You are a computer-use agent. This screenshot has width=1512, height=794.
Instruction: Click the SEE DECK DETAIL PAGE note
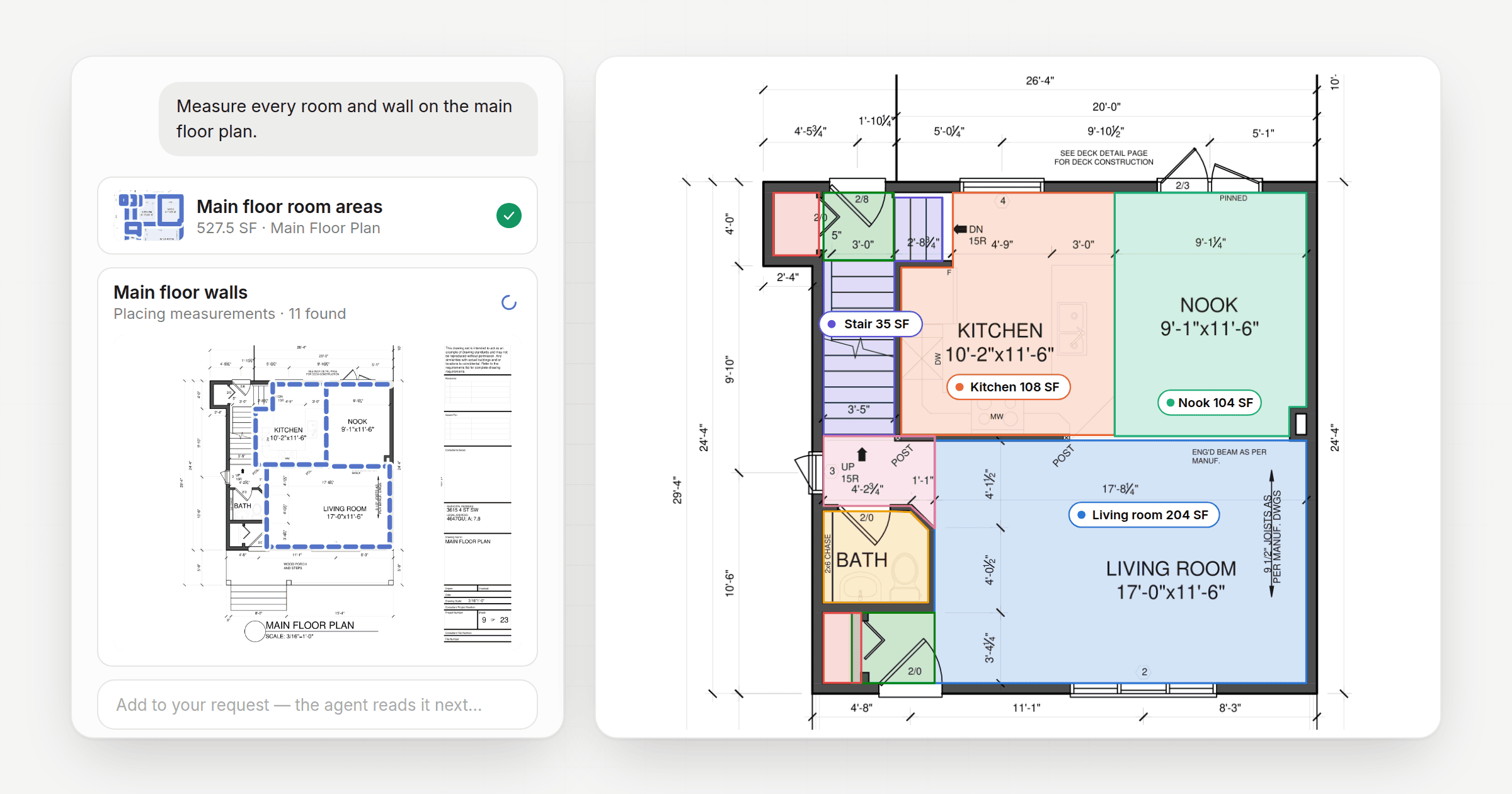[x=1104, y=158]
